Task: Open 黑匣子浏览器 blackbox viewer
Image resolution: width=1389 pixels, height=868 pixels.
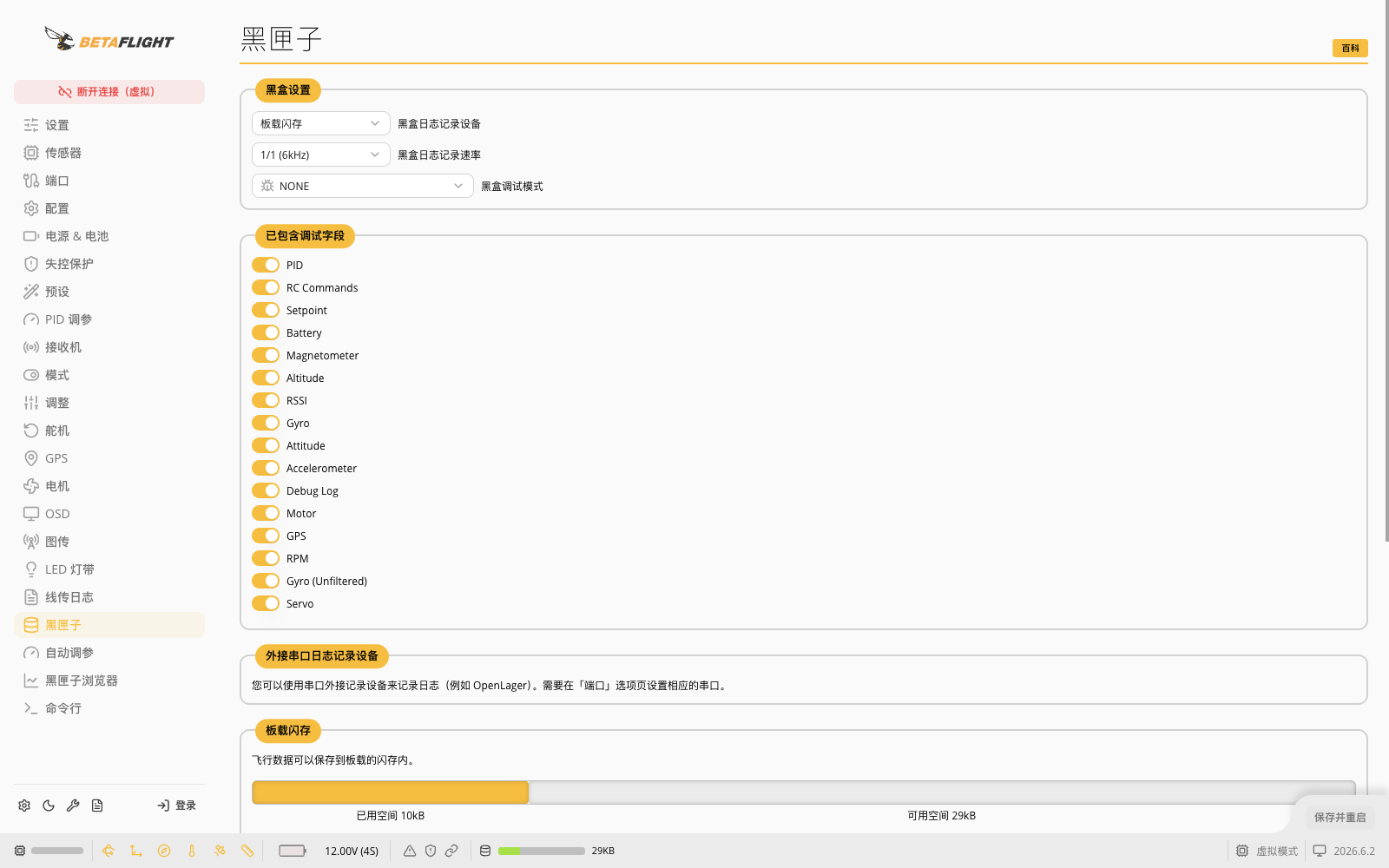Action: 109,681
